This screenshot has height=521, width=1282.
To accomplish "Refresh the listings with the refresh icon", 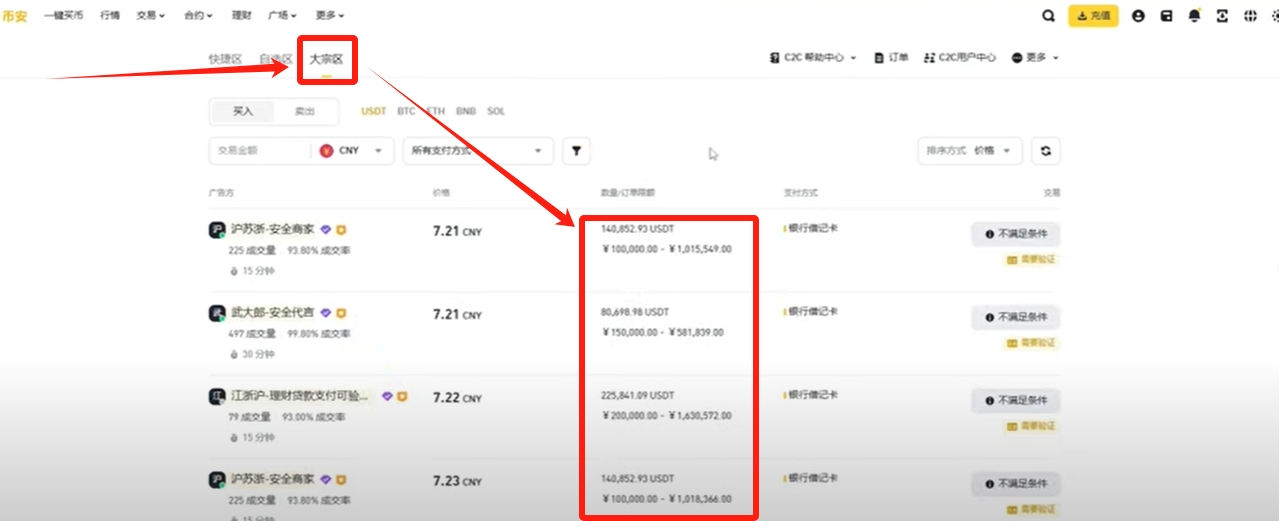I will click(1045, 151).
